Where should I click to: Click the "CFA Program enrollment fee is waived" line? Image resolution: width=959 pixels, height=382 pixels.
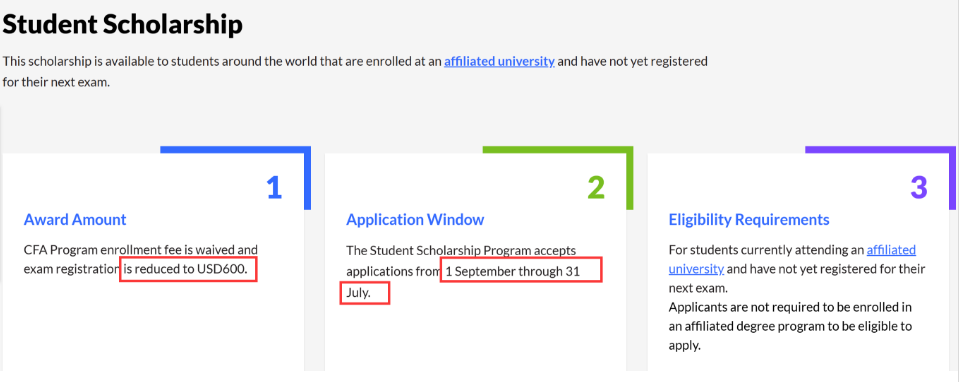point(141,250)
